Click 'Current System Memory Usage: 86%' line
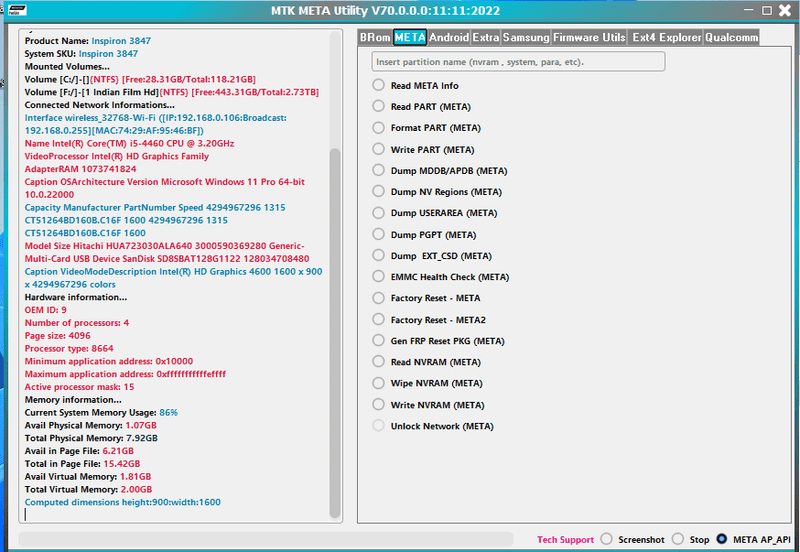Viewport: 800px width, 552px height. pos(101,412)
